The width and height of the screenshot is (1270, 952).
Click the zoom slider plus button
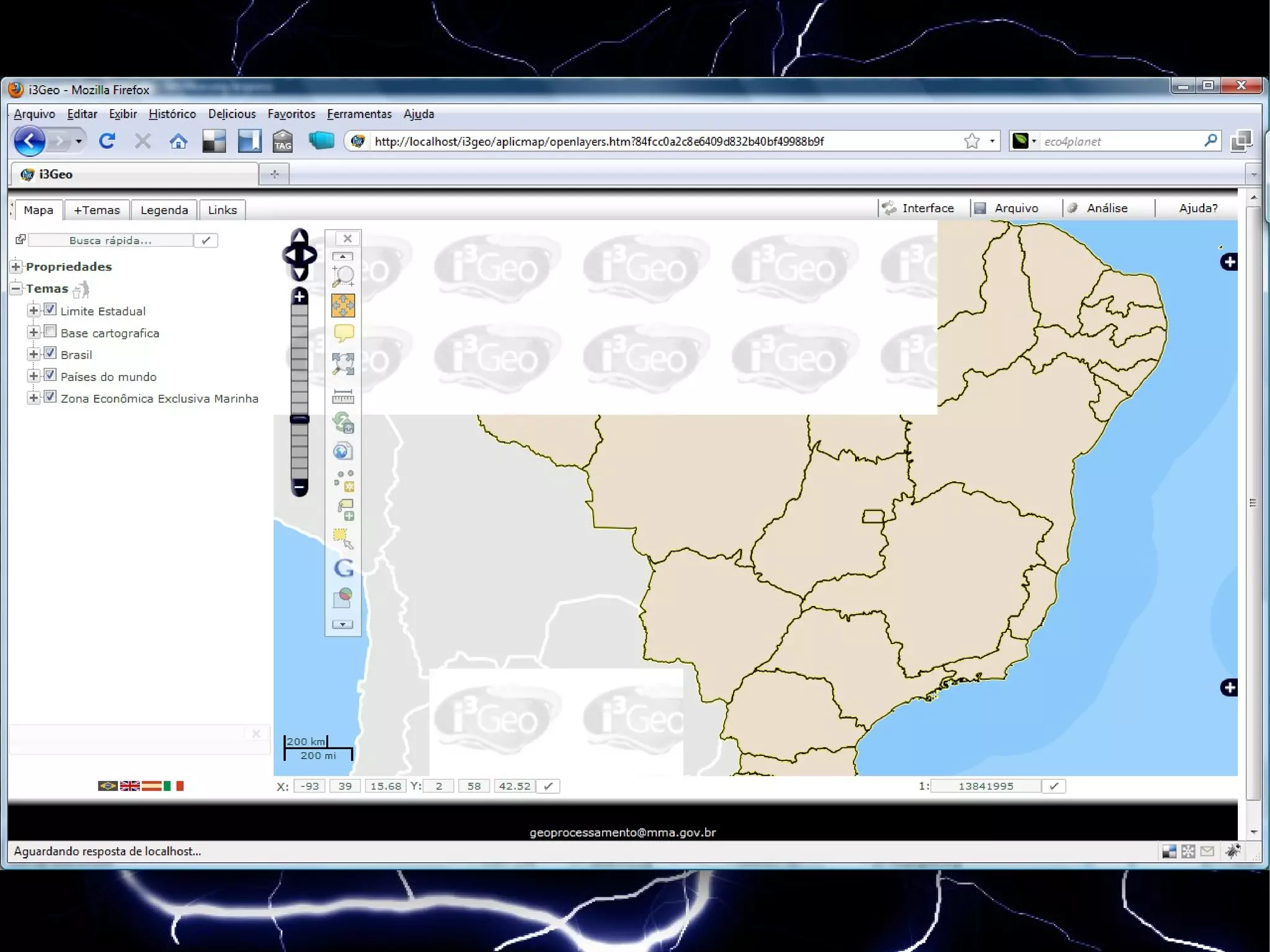(x=300, y=296)
